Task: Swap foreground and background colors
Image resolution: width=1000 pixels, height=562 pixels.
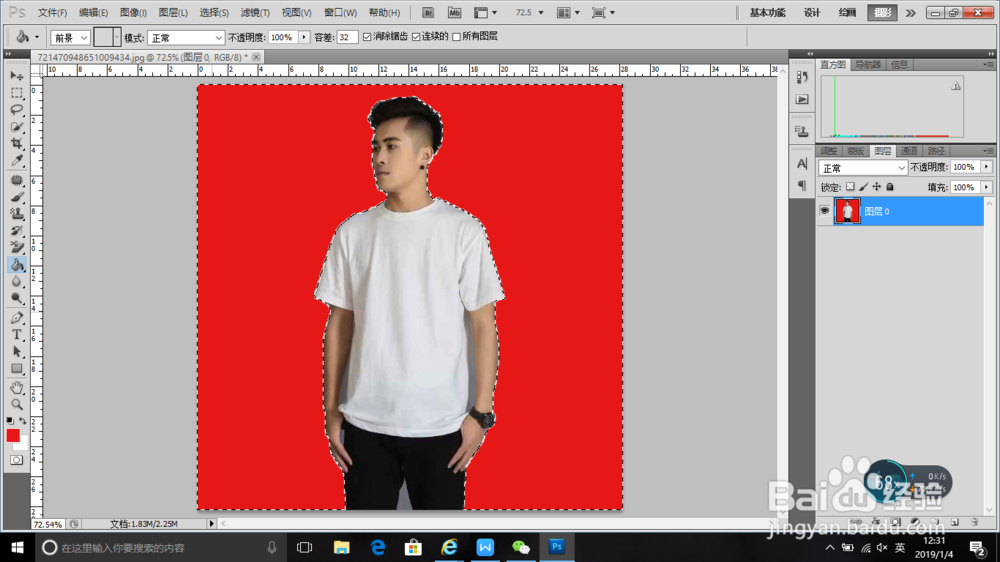Action: [23, 421]
